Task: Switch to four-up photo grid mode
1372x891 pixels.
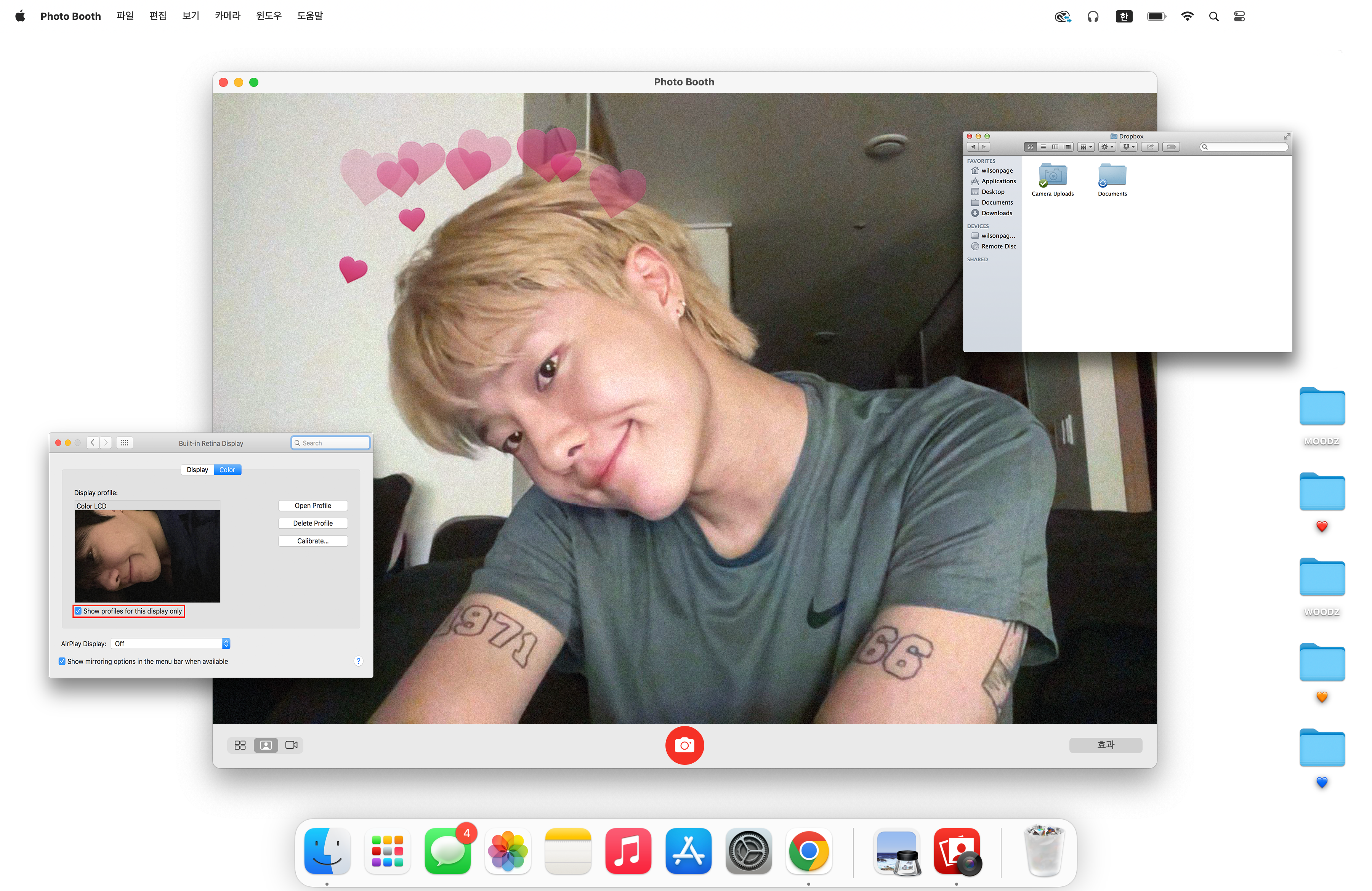Action: 240,745
